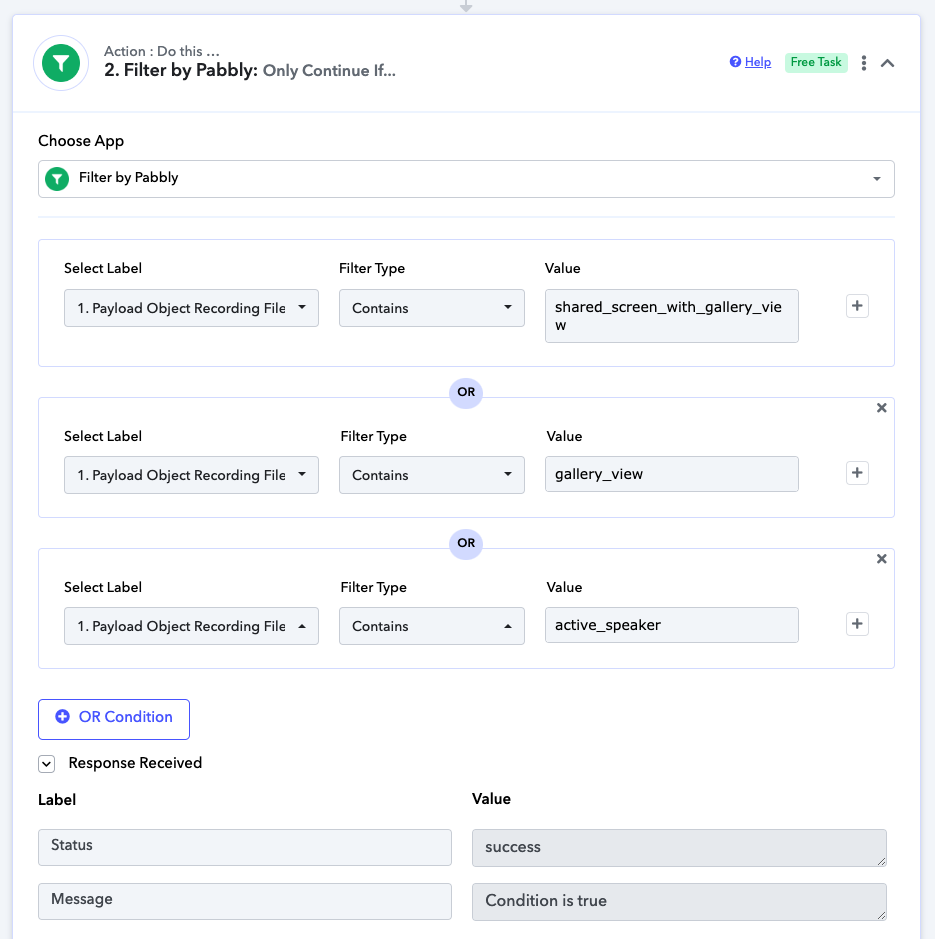Image resolution: width=935 pixels, height=939 pixels.
Task: Collapse the Filter by Pabbly step
Action: click(x=888, y=63)
